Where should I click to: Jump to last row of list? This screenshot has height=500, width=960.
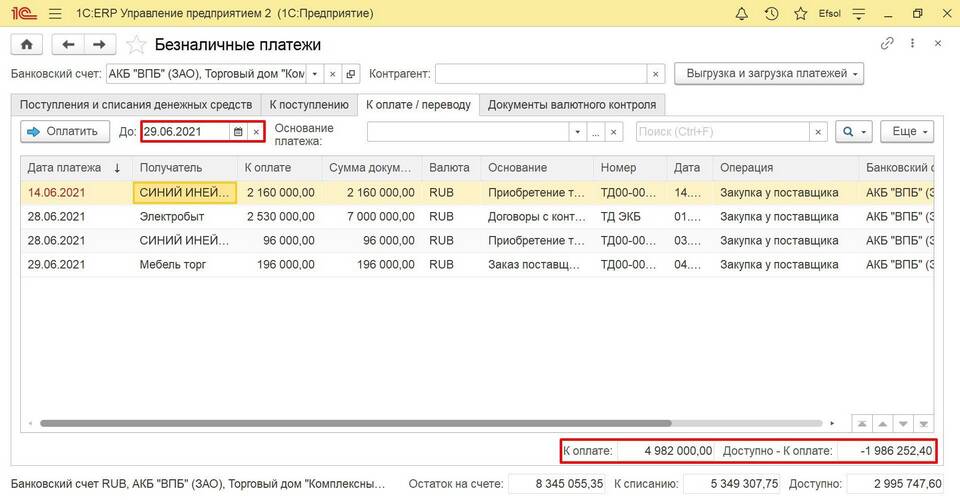tap(923, 424)
